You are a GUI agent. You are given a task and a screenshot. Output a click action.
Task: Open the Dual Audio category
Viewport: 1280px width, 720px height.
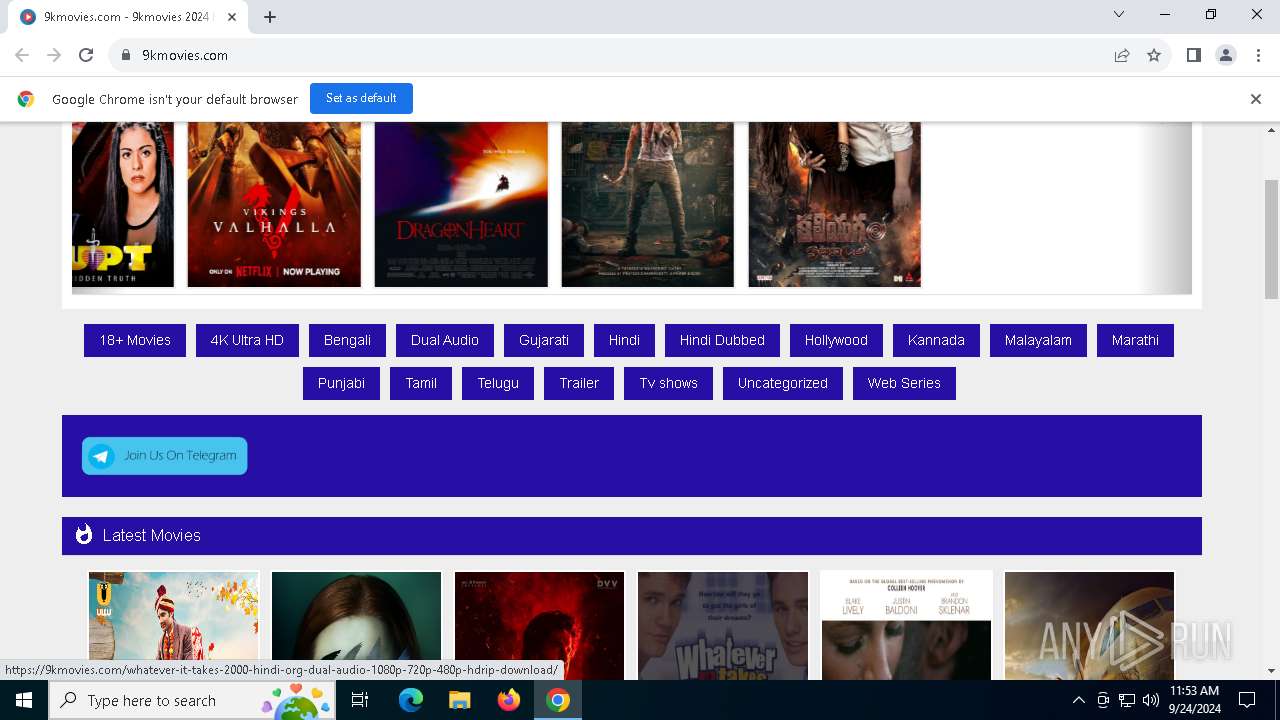click(x=445, y=340)
